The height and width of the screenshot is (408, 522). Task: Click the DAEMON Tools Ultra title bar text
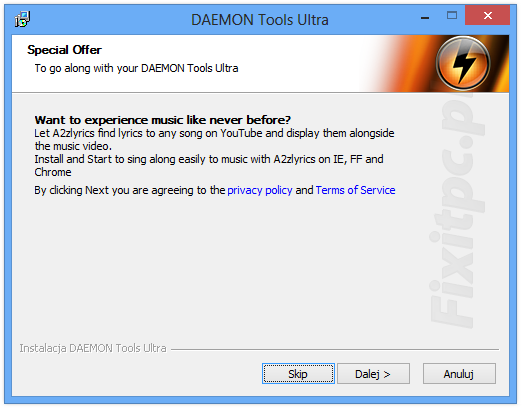pyautogui.click(x=260, y=20)
